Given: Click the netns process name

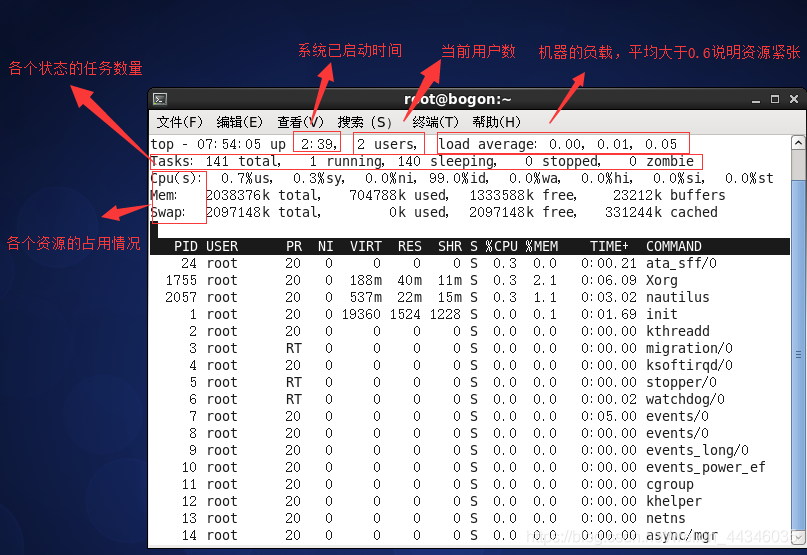Looking at the screenshot, I should [x=666, y=518].
